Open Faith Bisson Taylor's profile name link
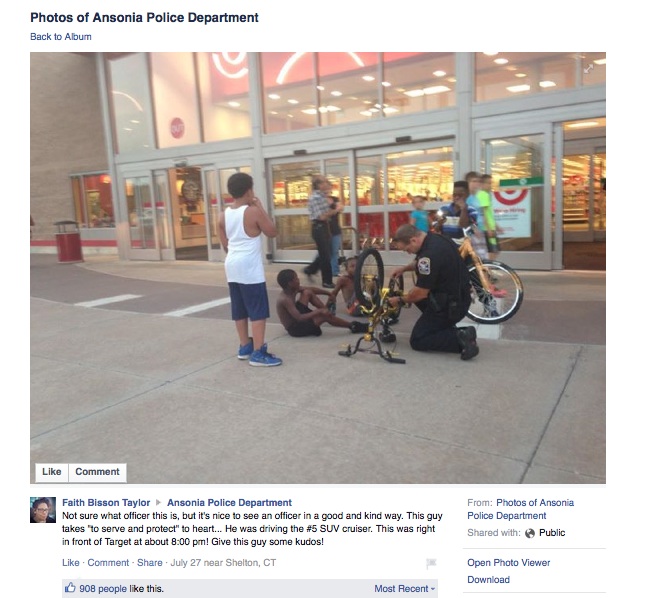 point(106,503)
